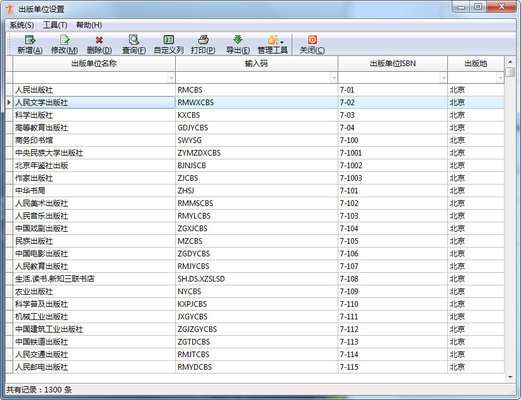Viewport: 521px width, 400px height.
Task: Select the row 农业出版社
Action: click(x=258, y=292)
